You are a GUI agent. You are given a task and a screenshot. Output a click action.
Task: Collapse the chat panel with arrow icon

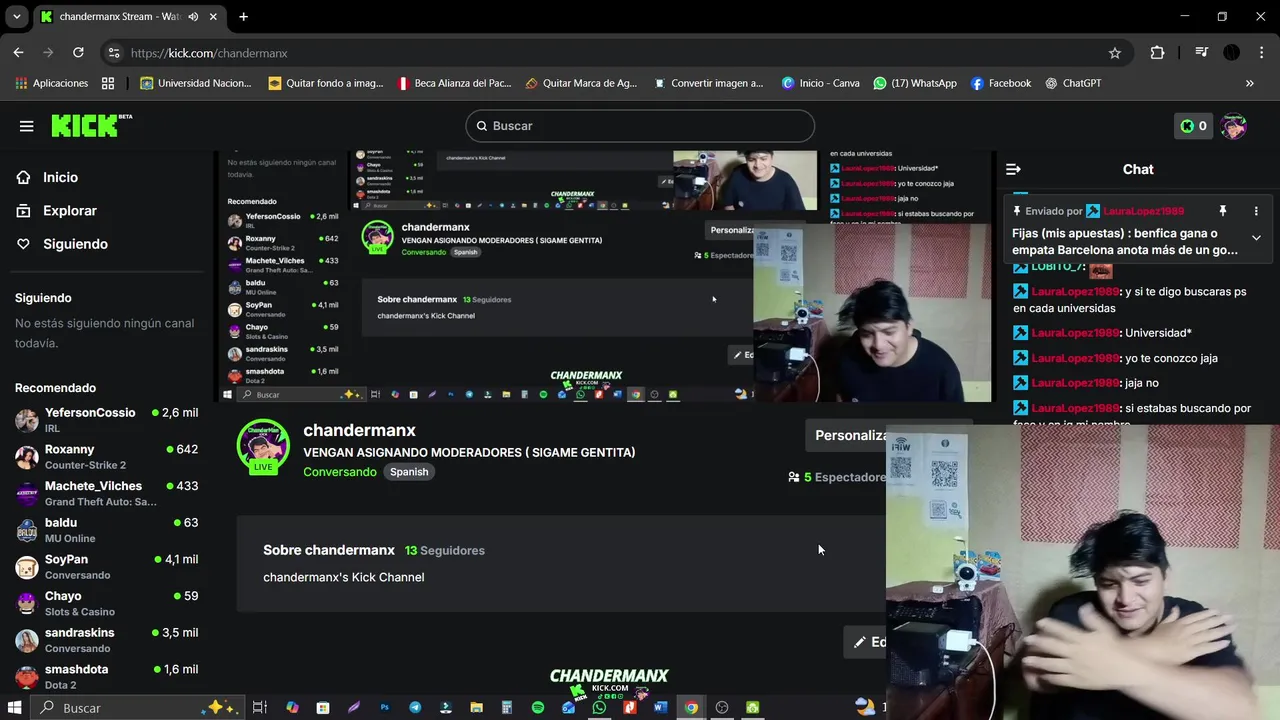pyautogui.click(x=1013, y=169)
